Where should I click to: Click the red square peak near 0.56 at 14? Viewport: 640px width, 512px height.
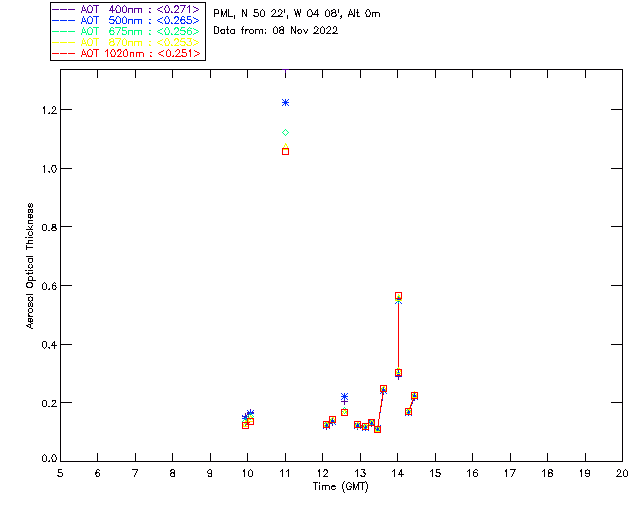(398, 296)
